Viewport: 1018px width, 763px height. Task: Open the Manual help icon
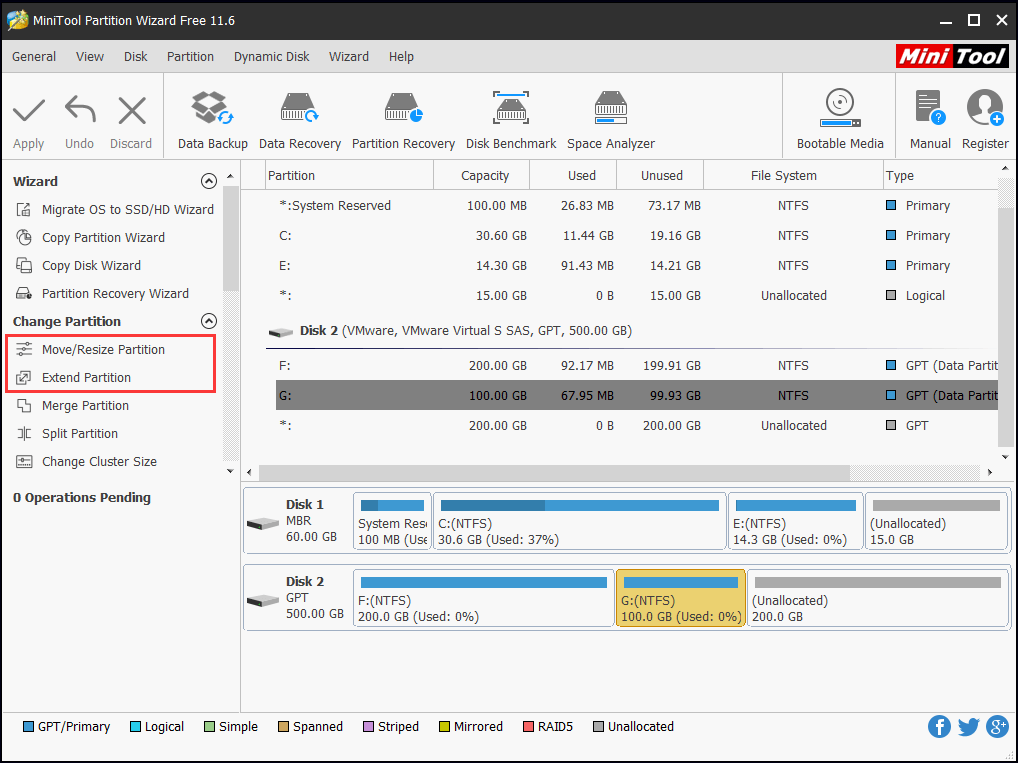click(x=930, y=119)
